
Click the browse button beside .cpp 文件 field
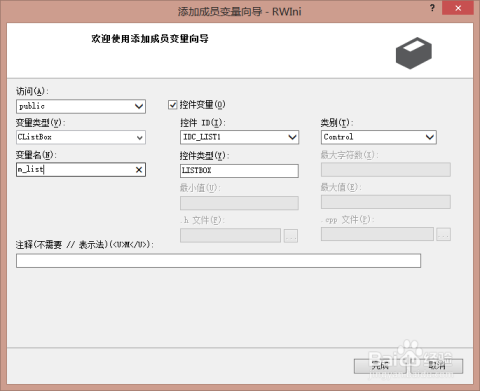click(x=444, y=234)
